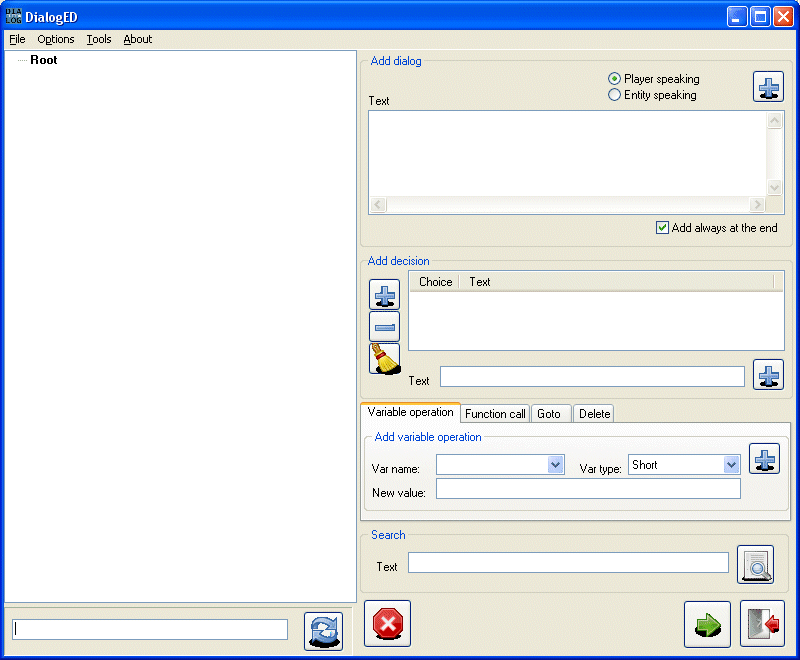Click the Search Text input field
The width and height of the screenshot is (800, 660).
click(568, 563)
